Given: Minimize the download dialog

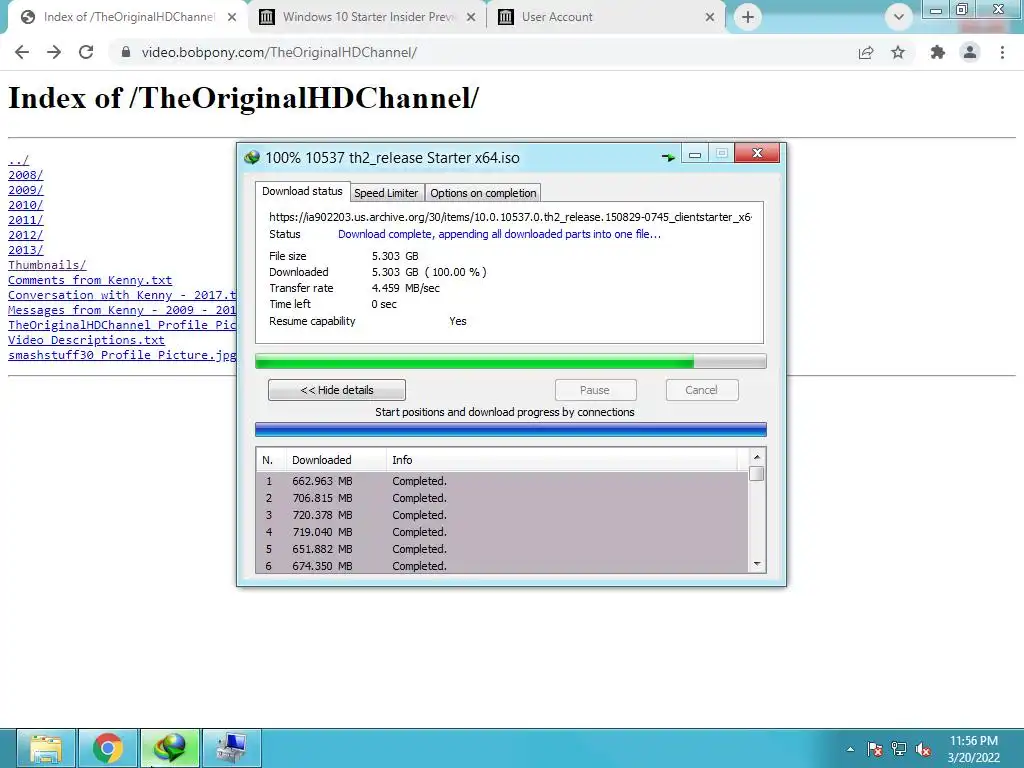Looking at the screenshot, I should pos(695,153).
